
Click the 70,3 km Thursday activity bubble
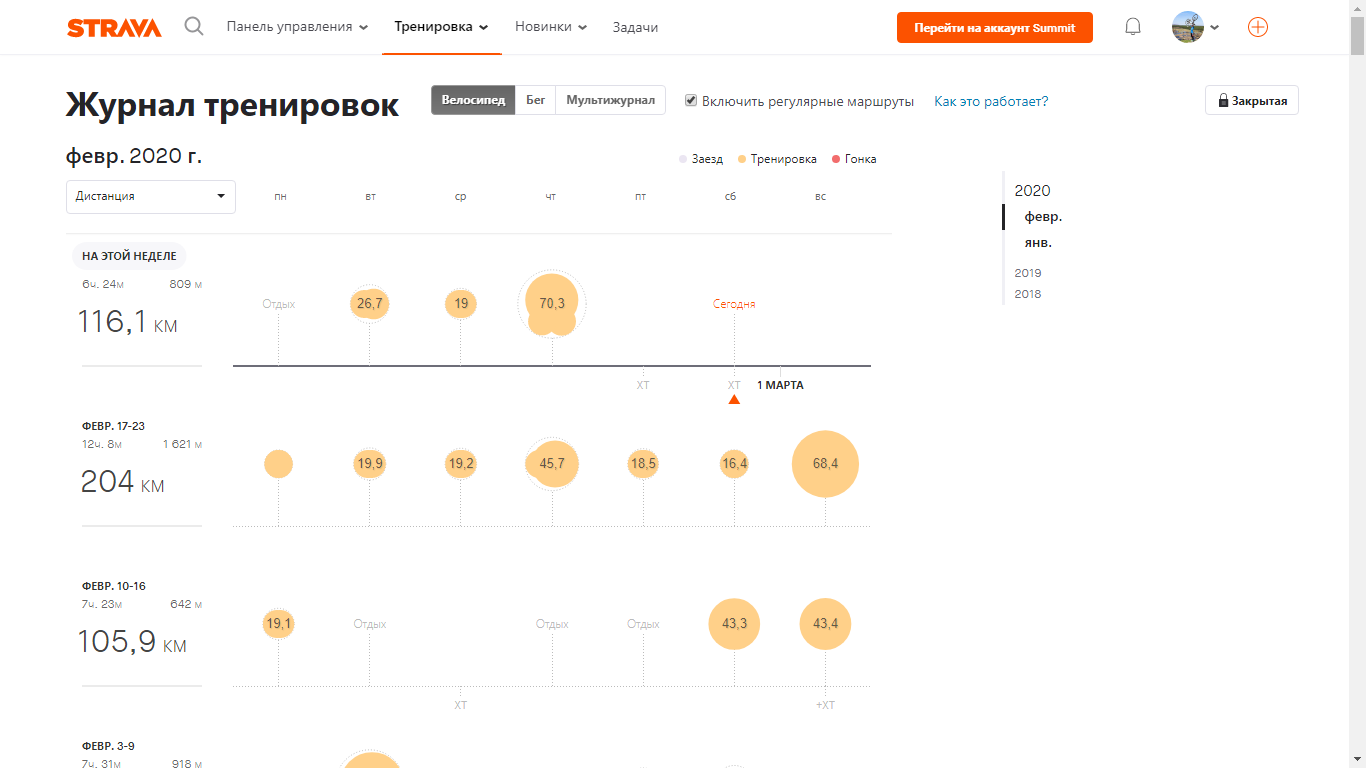[x=552, y=304]
